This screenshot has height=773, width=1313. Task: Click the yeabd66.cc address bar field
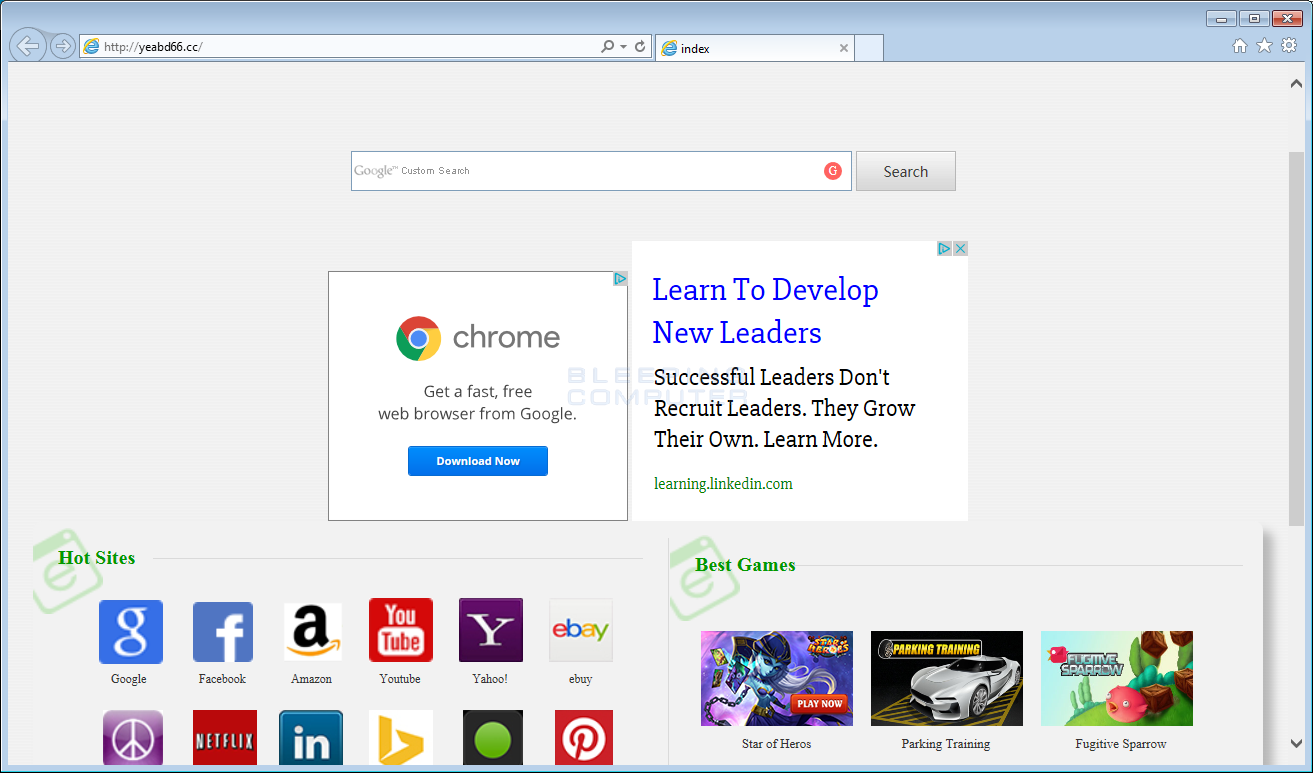(340, 47)
